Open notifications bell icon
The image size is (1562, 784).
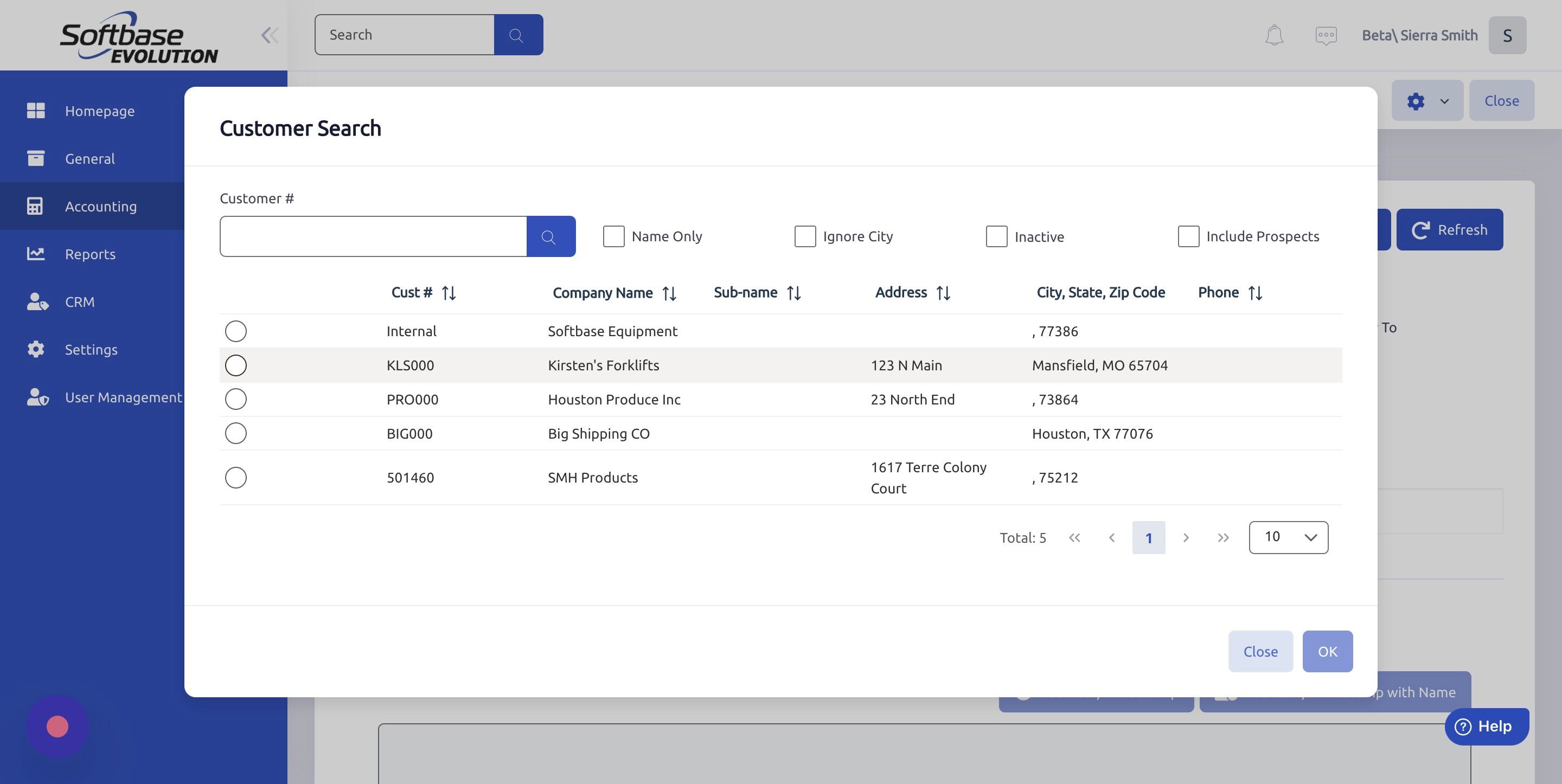click(1274, 35)
